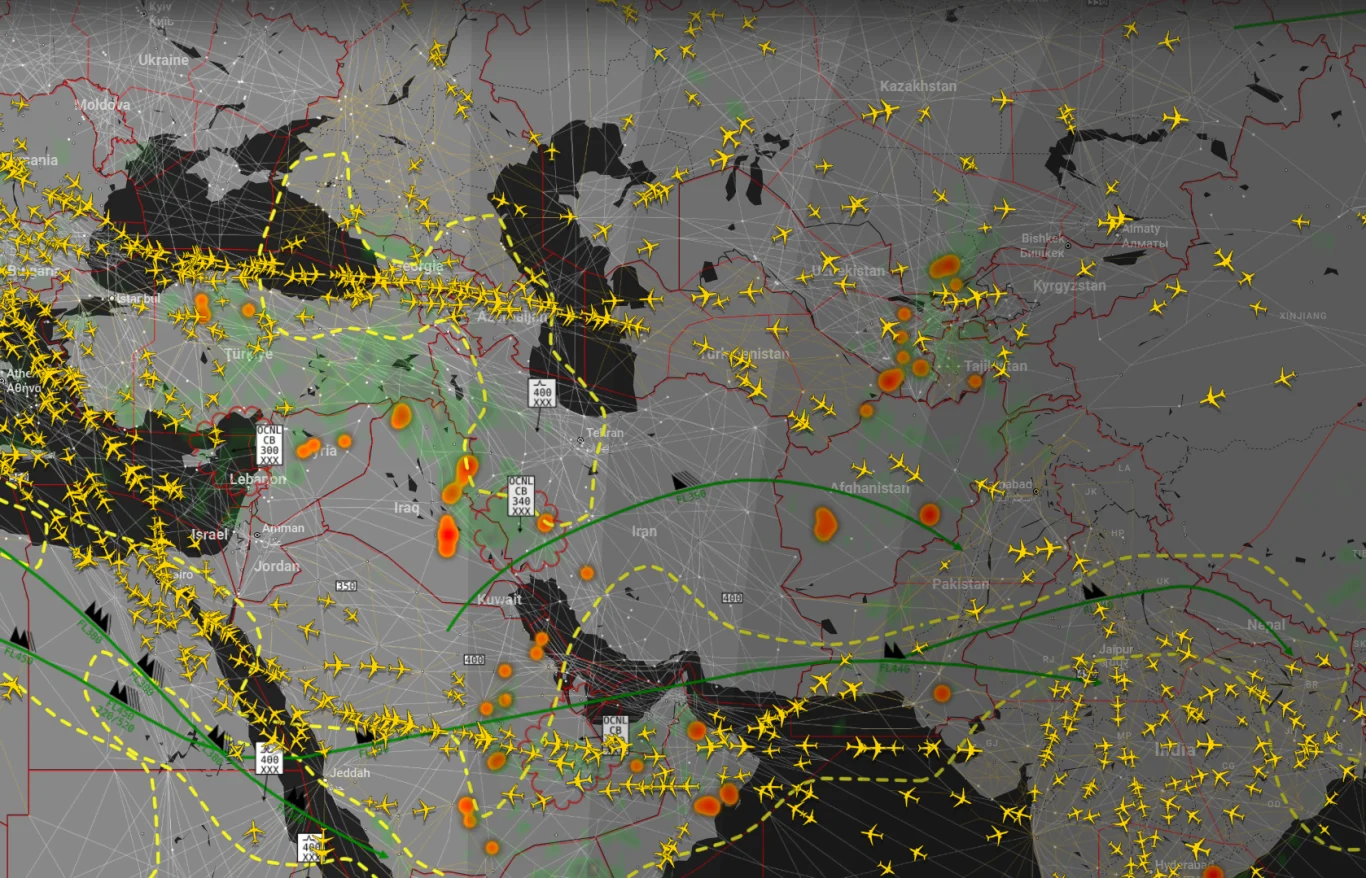Inspect the large red storm cell in Iraq

448,536
